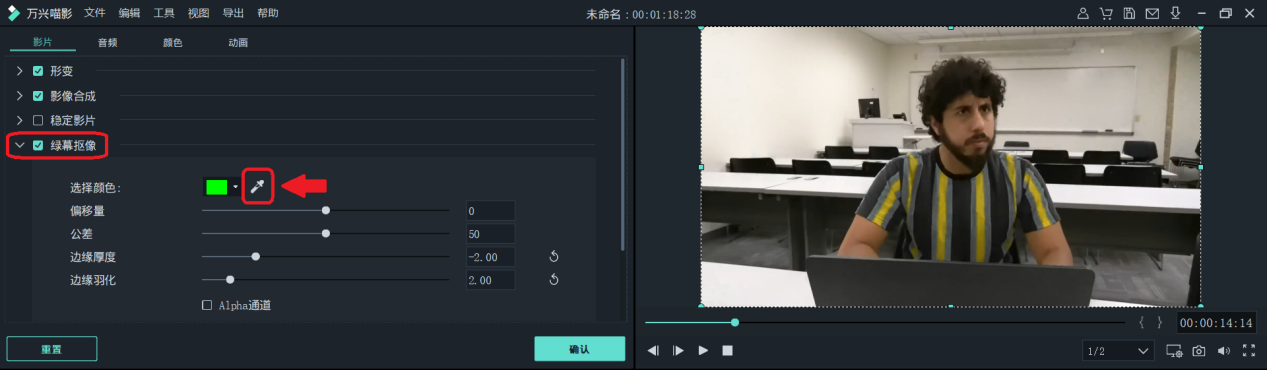Click the 偏移量 value field
Screen dimensions: 1267x370
(x=490, y=211)
